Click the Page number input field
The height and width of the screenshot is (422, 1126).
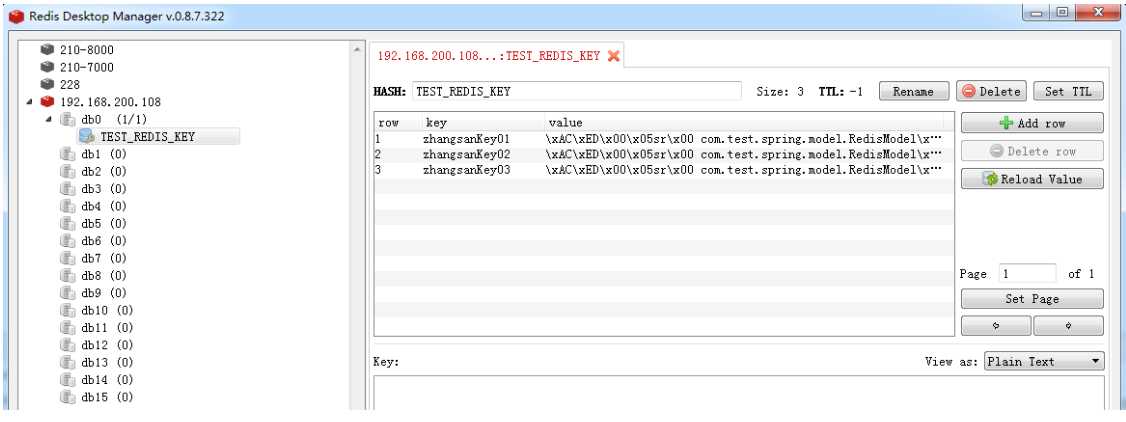pos(1027,273)
